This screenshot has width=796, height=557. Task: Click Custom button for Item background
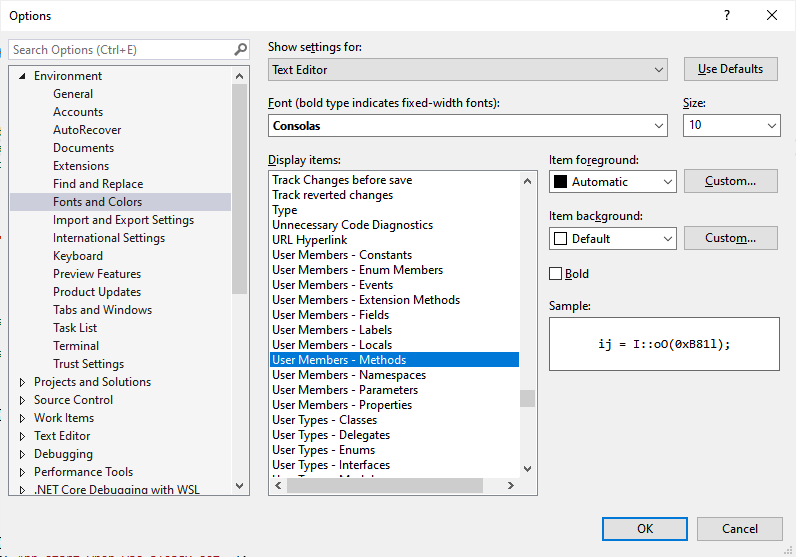(731, 238)
